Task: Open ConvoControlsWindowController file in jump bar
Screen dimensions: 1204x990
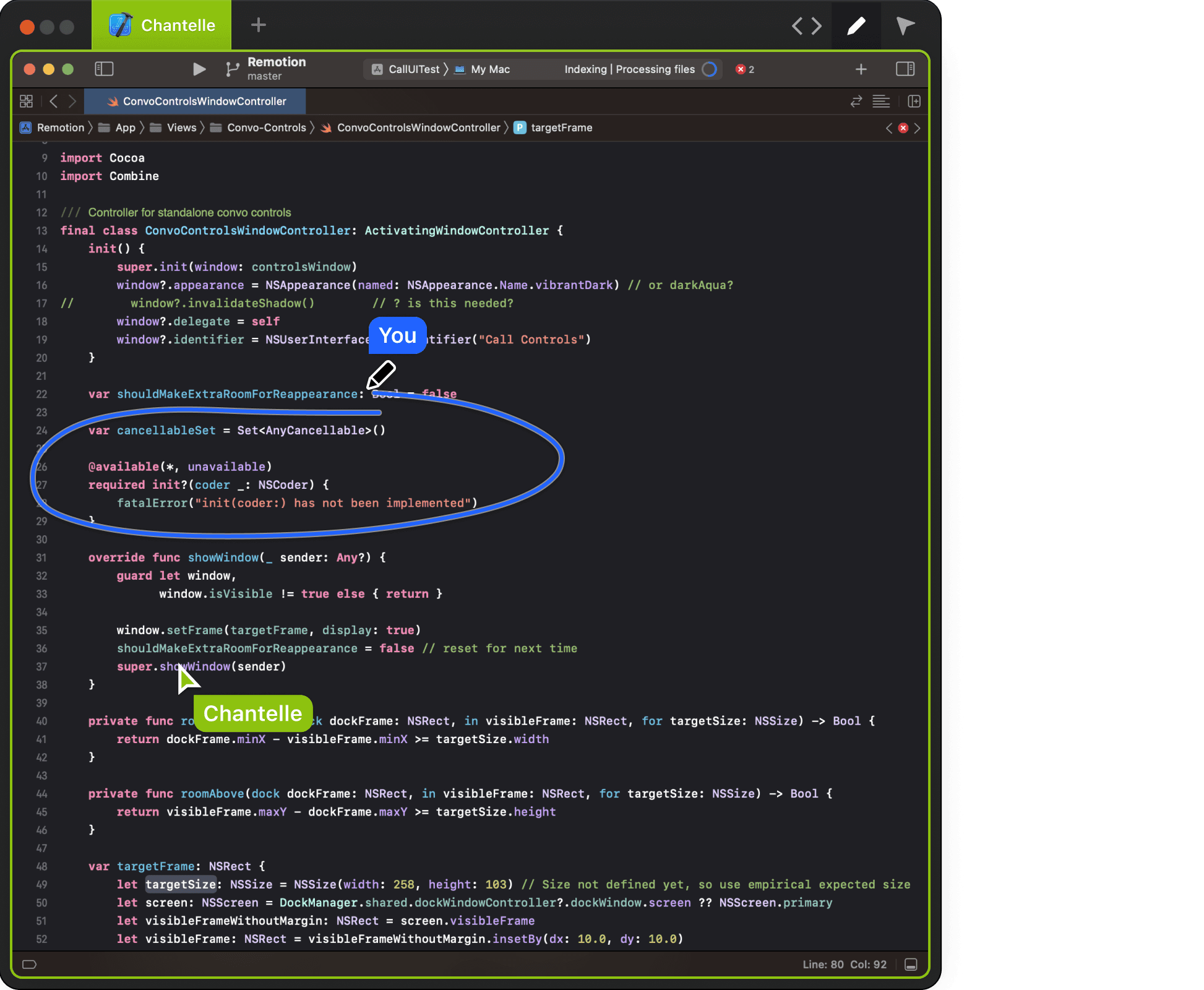Action: (411, 128)
